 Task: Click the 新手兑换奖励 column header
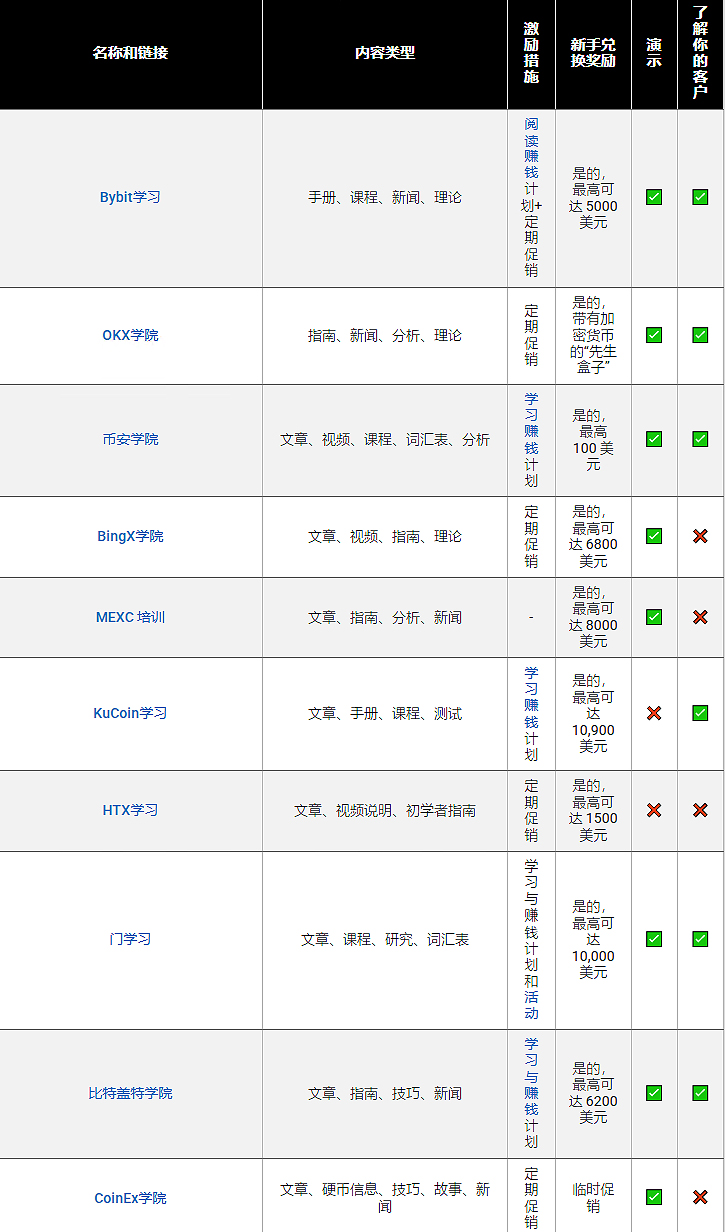coord(593,53)
